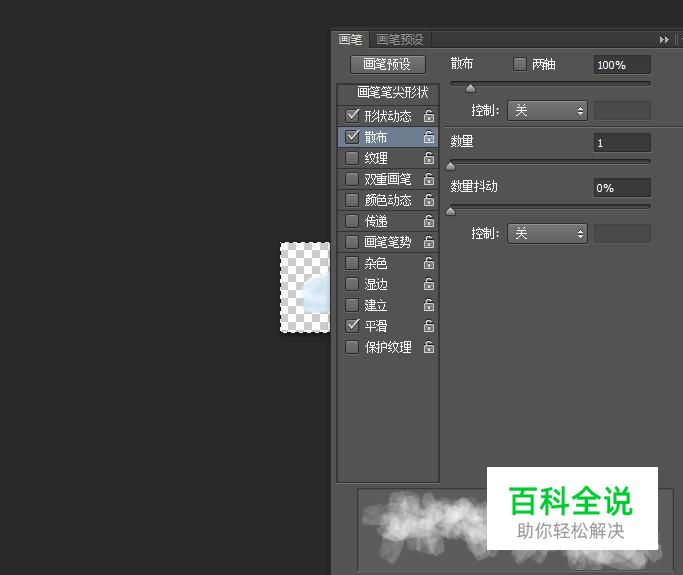This screenshot has height=575, width=683.
Task: Click the 数量 value field
Action: 622,143
